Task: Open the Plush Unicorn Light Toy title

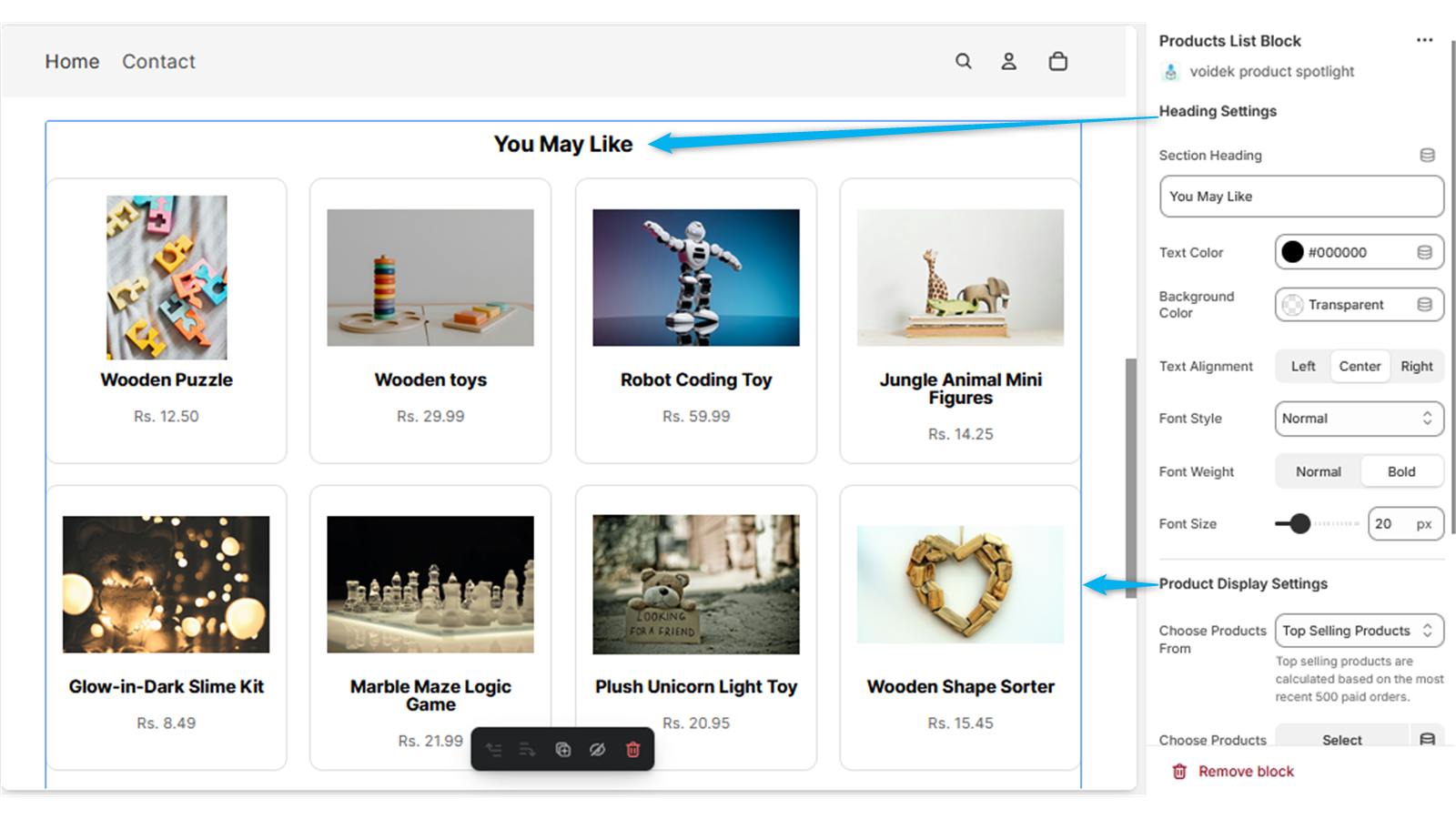Action: click(696, 686)
